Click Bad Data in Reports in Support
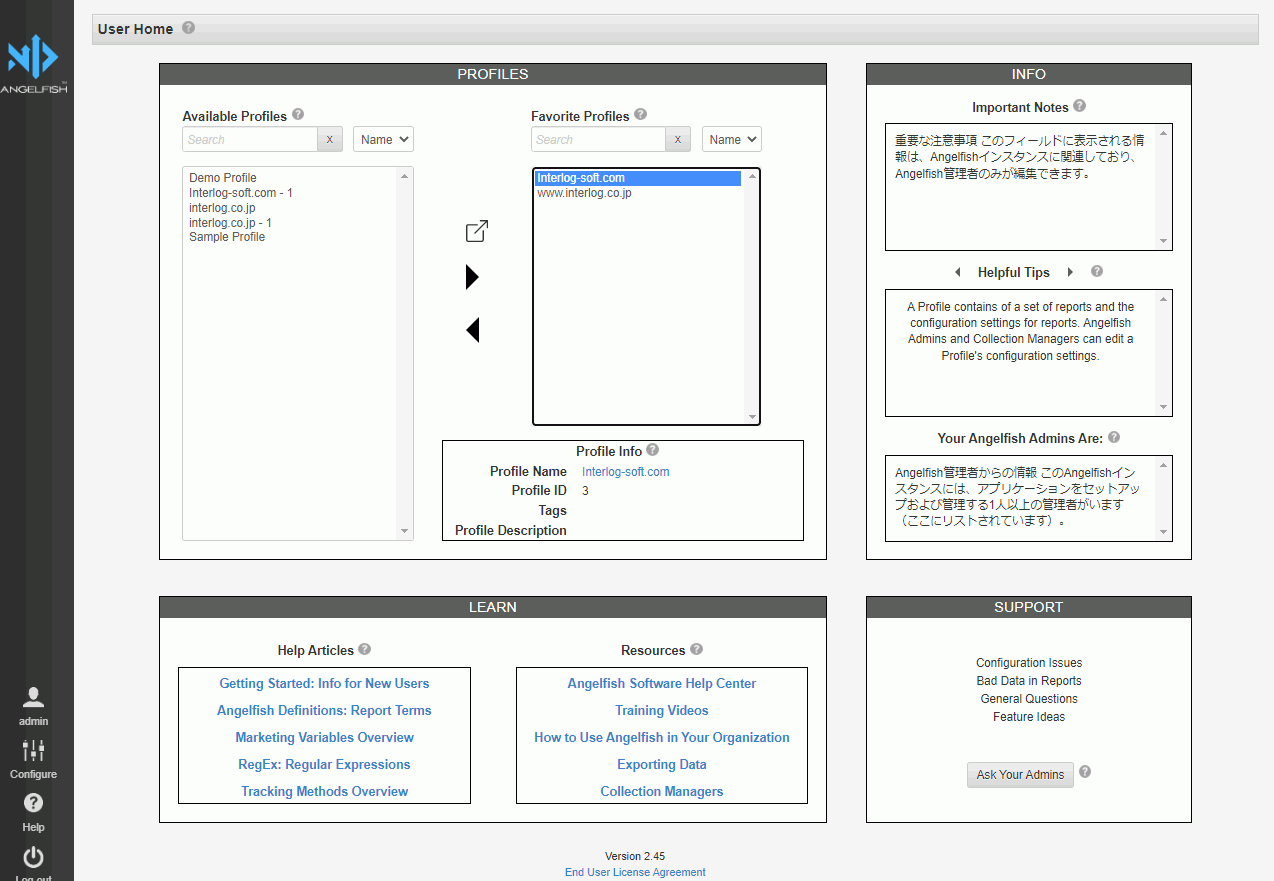This screenshot has height=881, width=1274. tap(1029, 681)
